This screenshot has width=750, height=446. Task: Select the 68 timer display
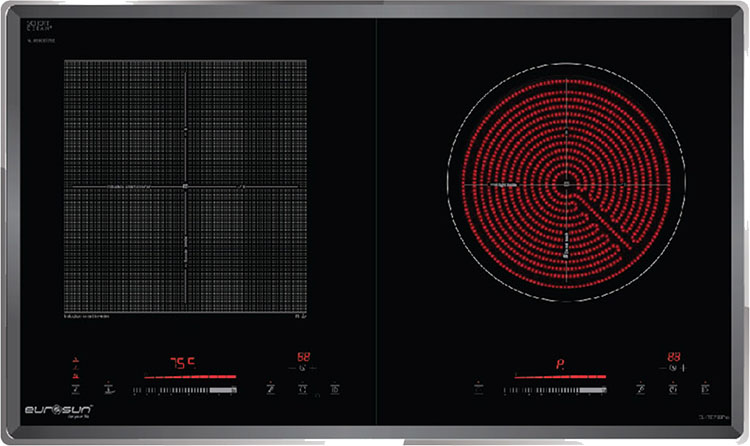tap(302, 356)
